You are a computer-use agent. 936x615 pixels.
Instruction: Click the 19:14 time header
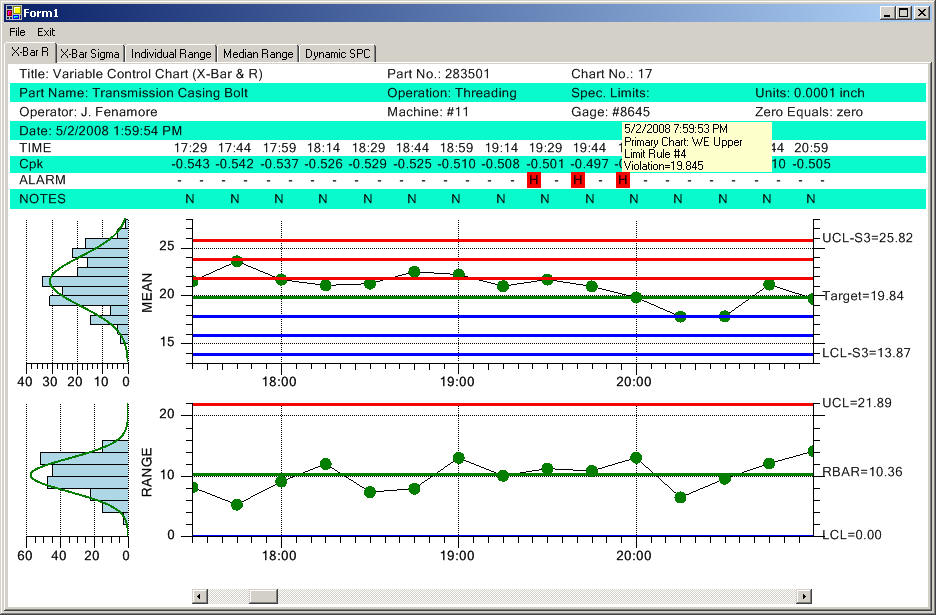point(501,147)
